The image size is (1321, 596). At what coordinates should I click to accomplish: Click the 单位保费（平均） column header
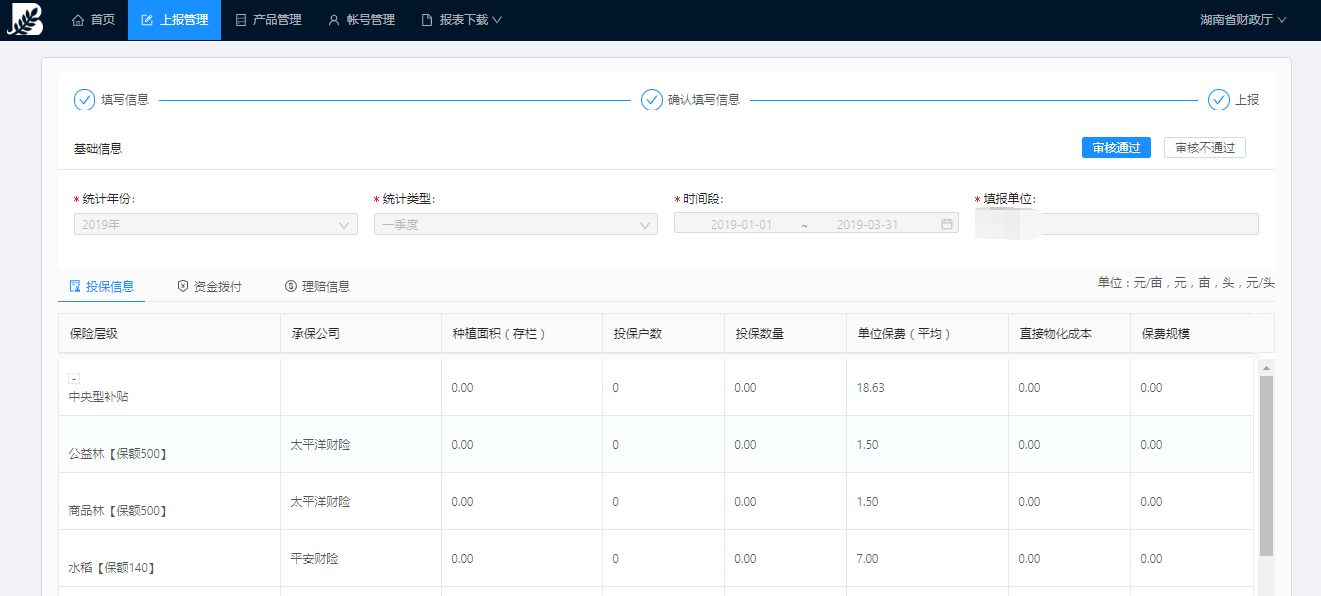pos(927,334)
